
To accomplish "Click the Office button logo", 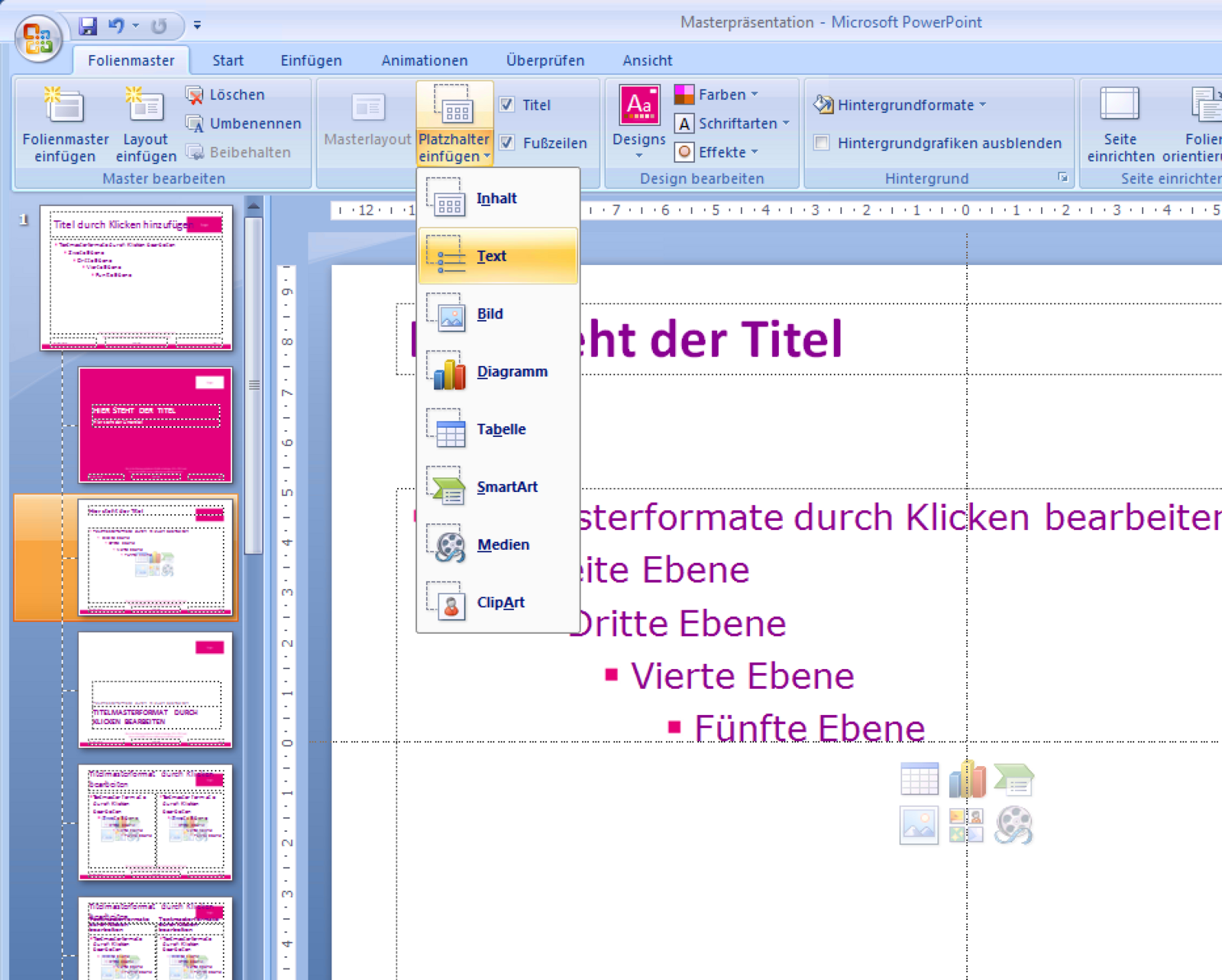I will coord(38,38).
